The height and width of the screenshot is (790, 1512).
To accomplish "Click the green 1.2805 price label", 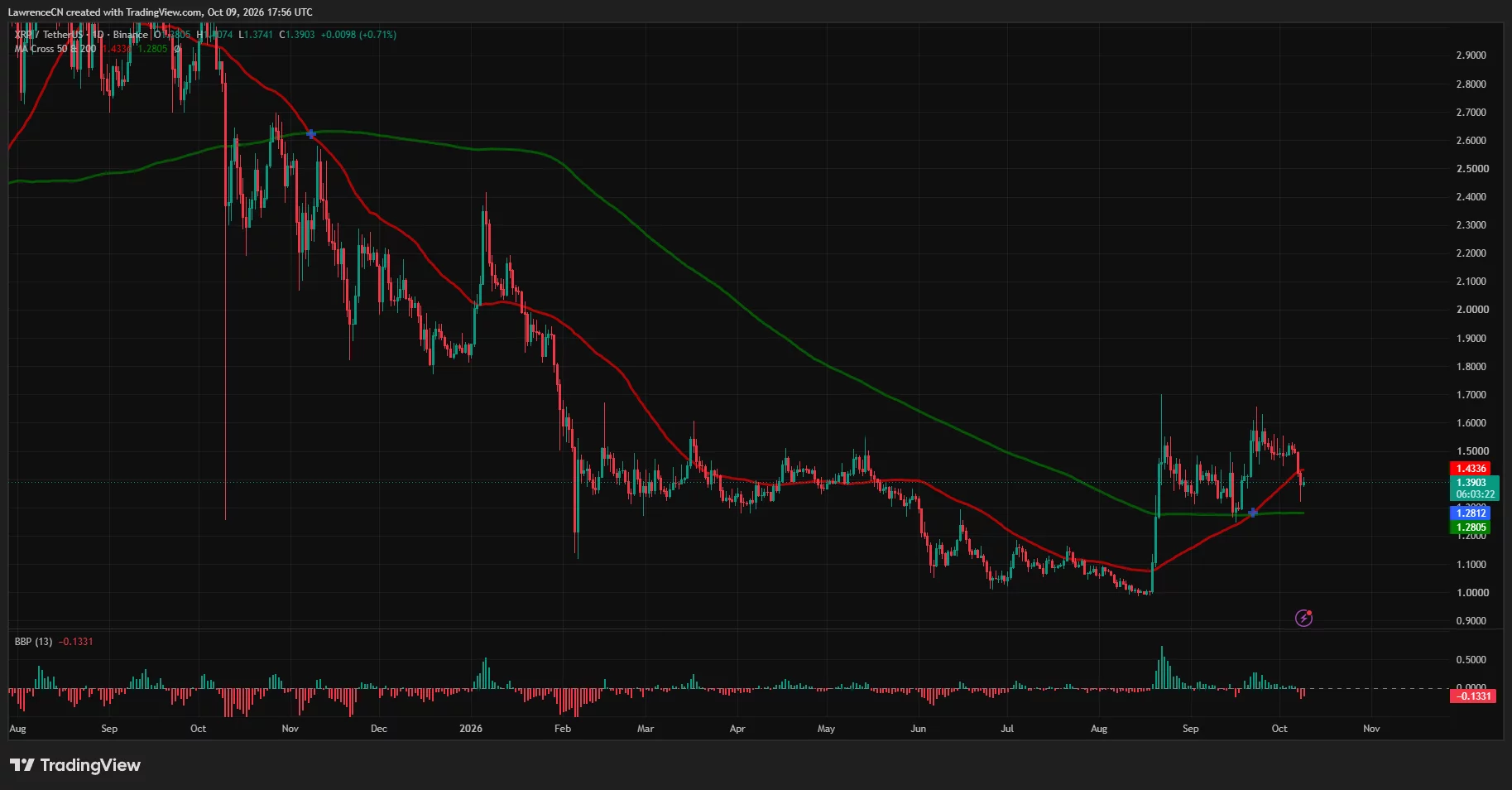I will pyautogui.click(x=1471, y=527).
